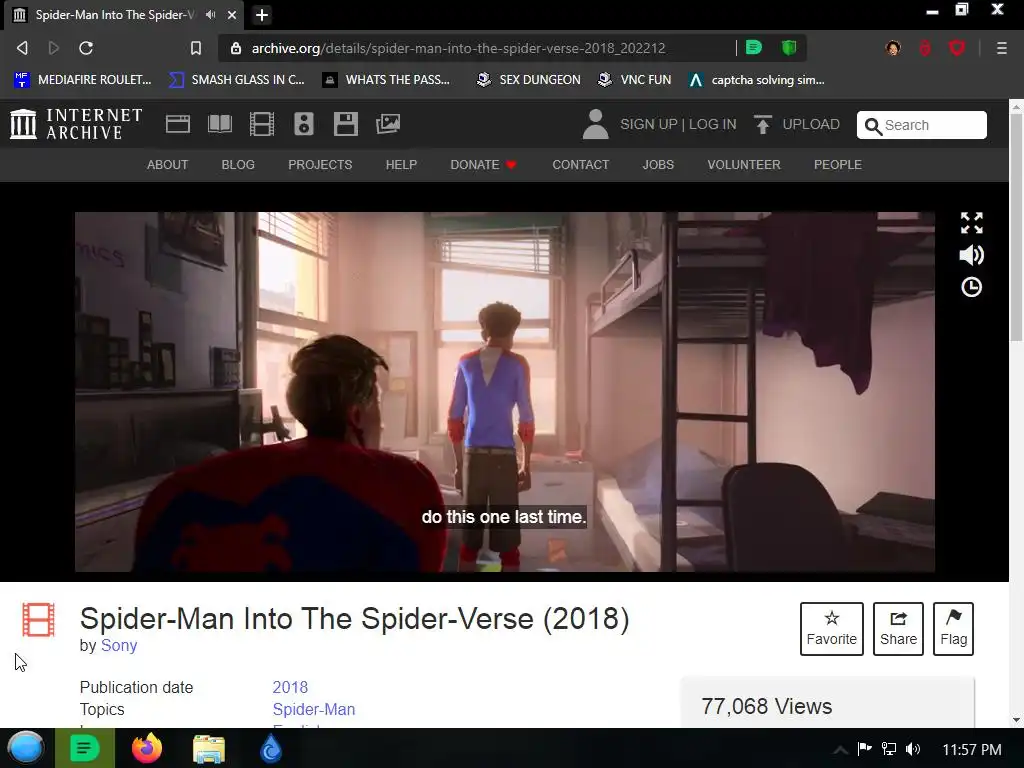Click SIGN UP link
The image size is (1024, 768).
[648, 124]
